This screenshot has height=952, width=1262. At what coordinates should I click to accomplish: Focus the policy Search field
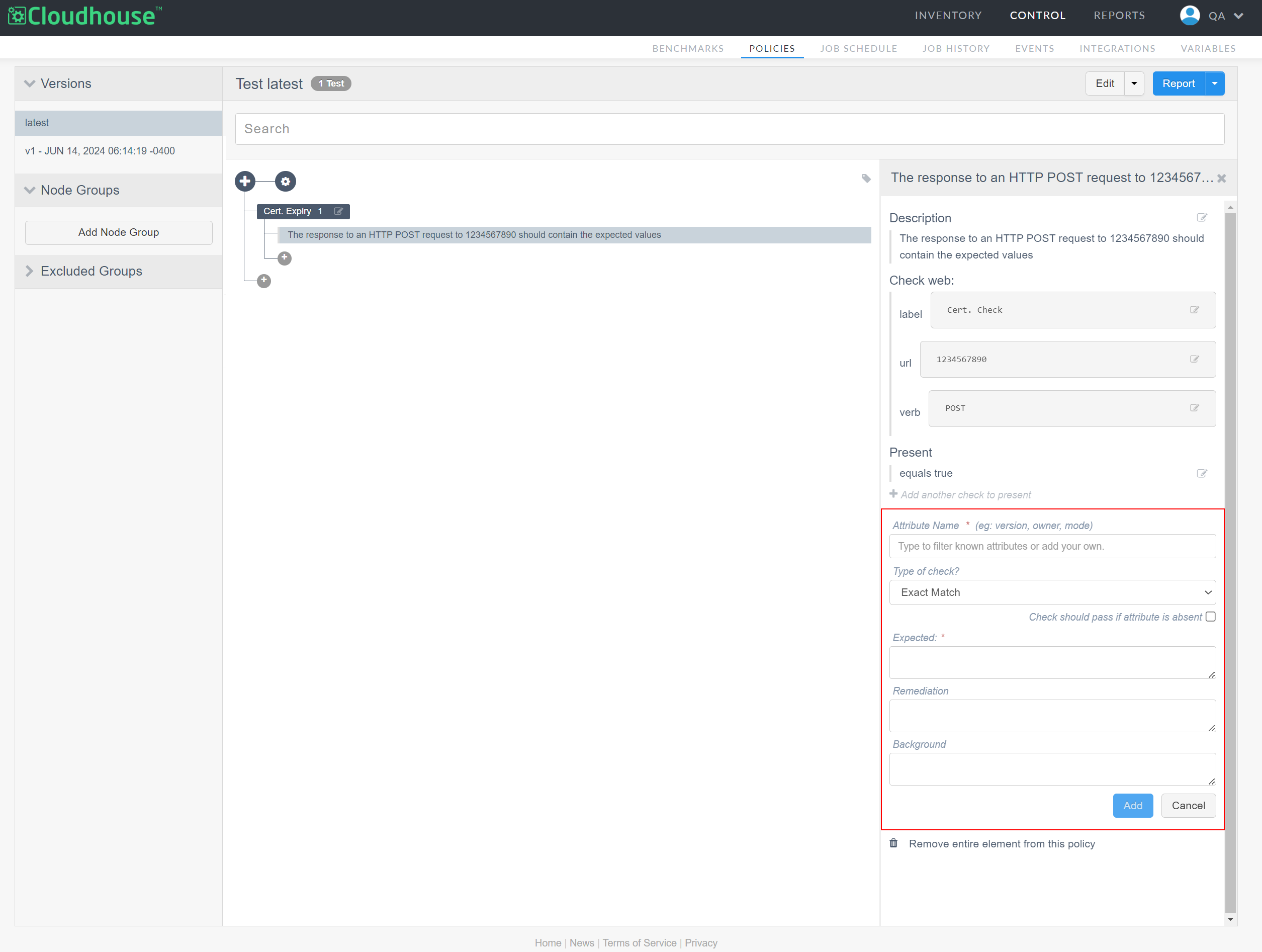coord(729,129)
